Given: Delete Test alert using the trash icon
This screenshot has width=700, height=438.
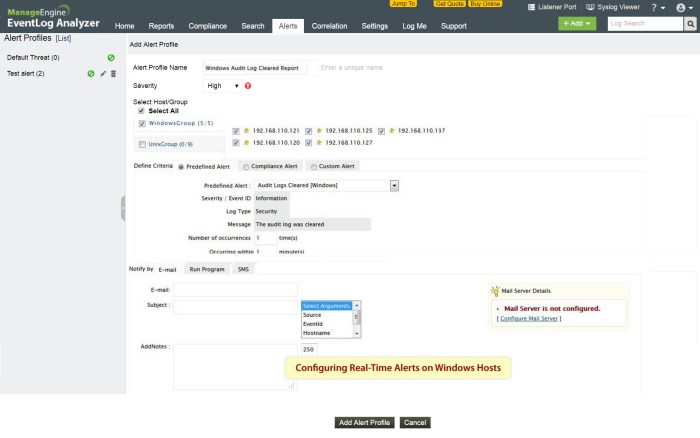Looking at the screenshot, I should (x=113, y=74).
